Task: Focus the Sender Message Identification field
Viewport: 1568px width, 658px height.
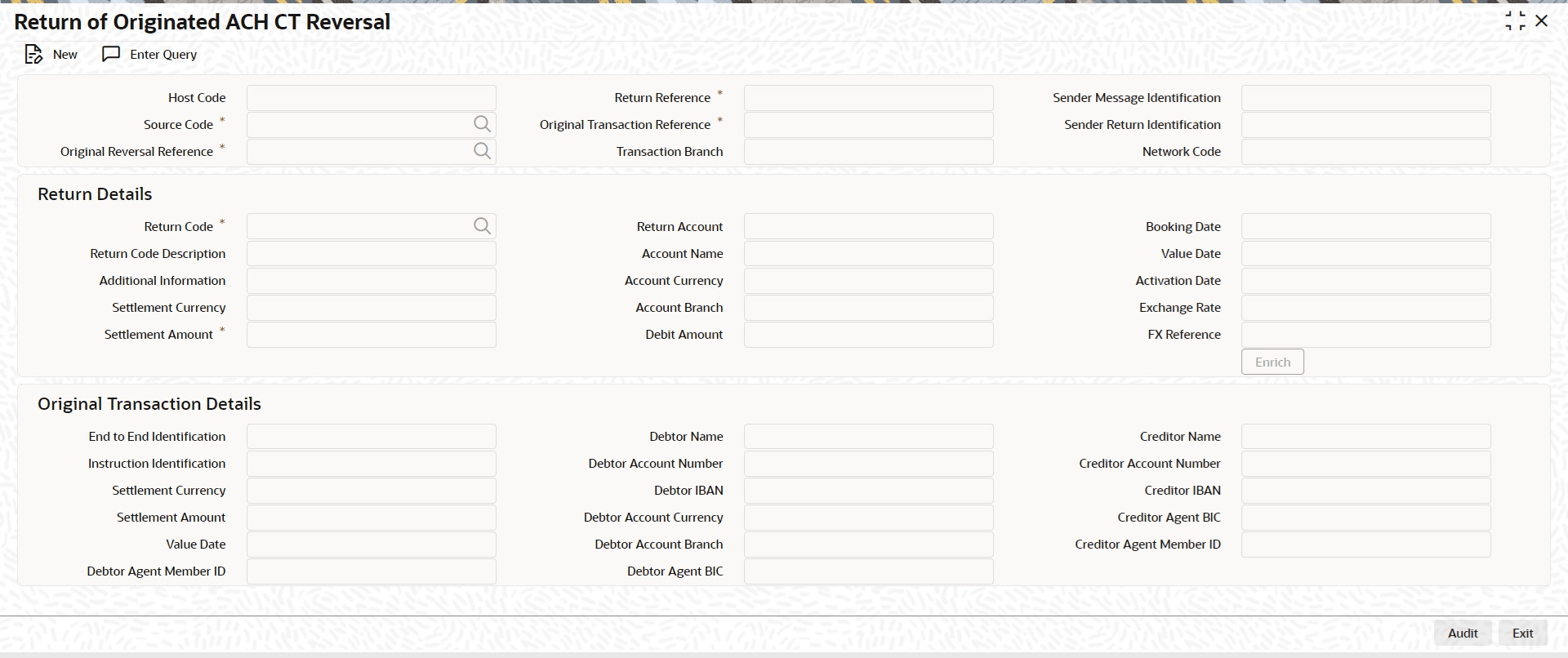Action: tap(1366, 98)
